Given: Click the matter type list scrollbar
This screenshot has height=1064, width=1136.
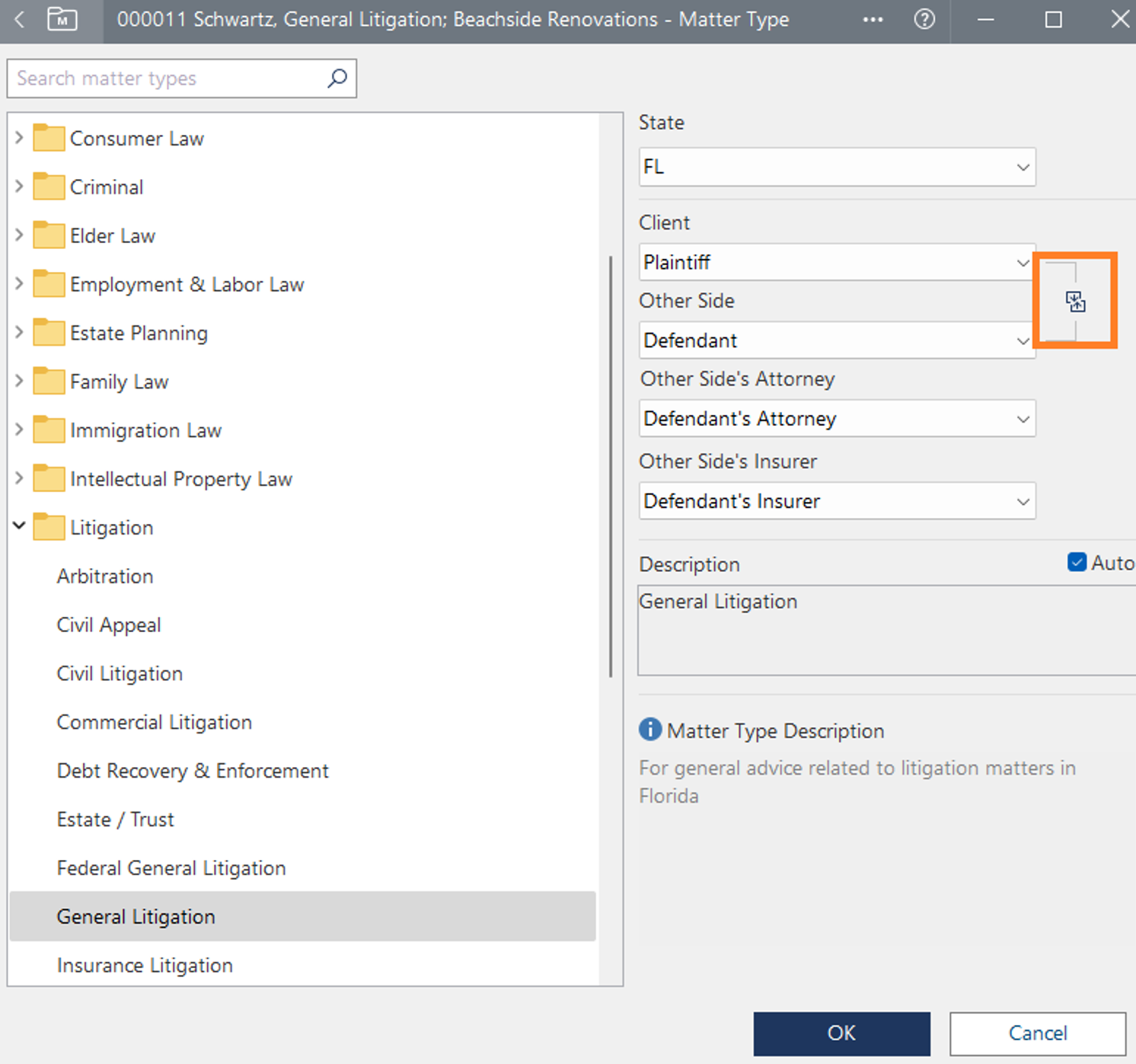Looking at the screenshot, I should tap(610, 466).
